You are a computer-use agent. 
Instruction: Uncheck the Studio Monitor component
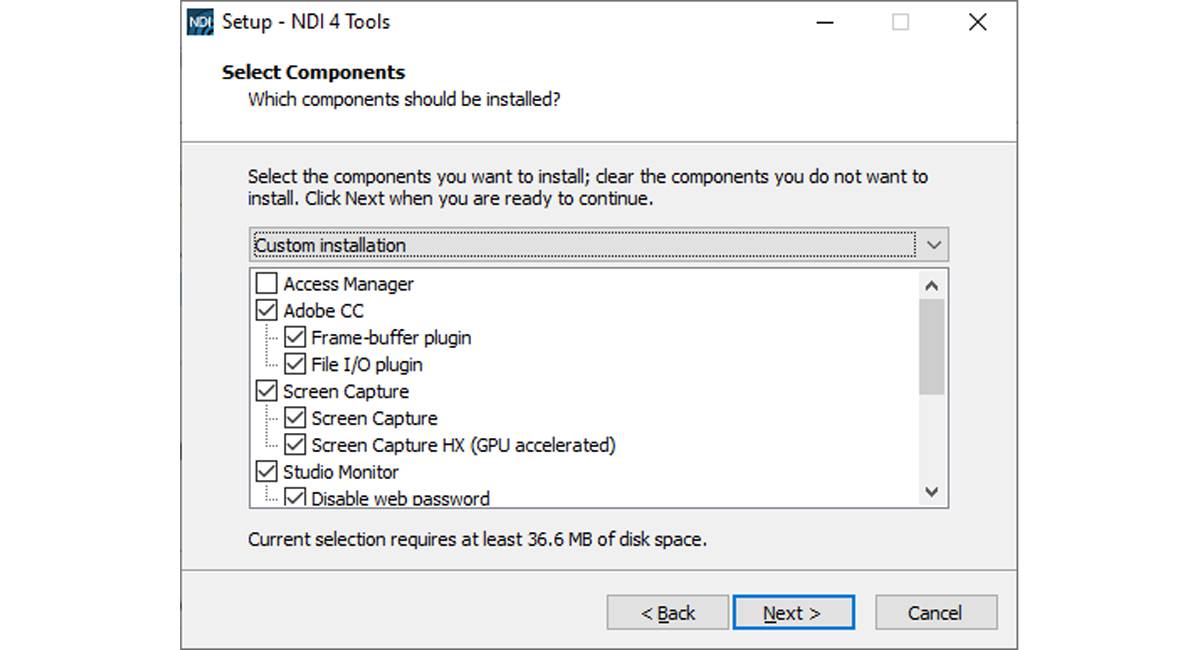267,472
